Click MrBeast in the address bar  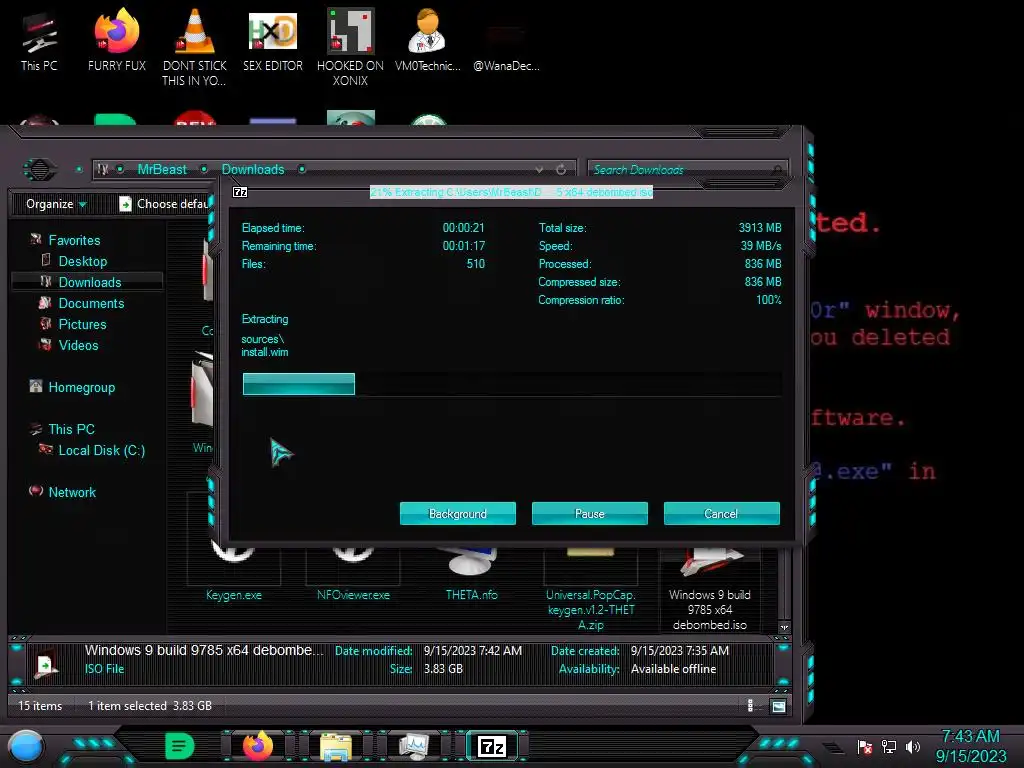[x=162, y=169]
